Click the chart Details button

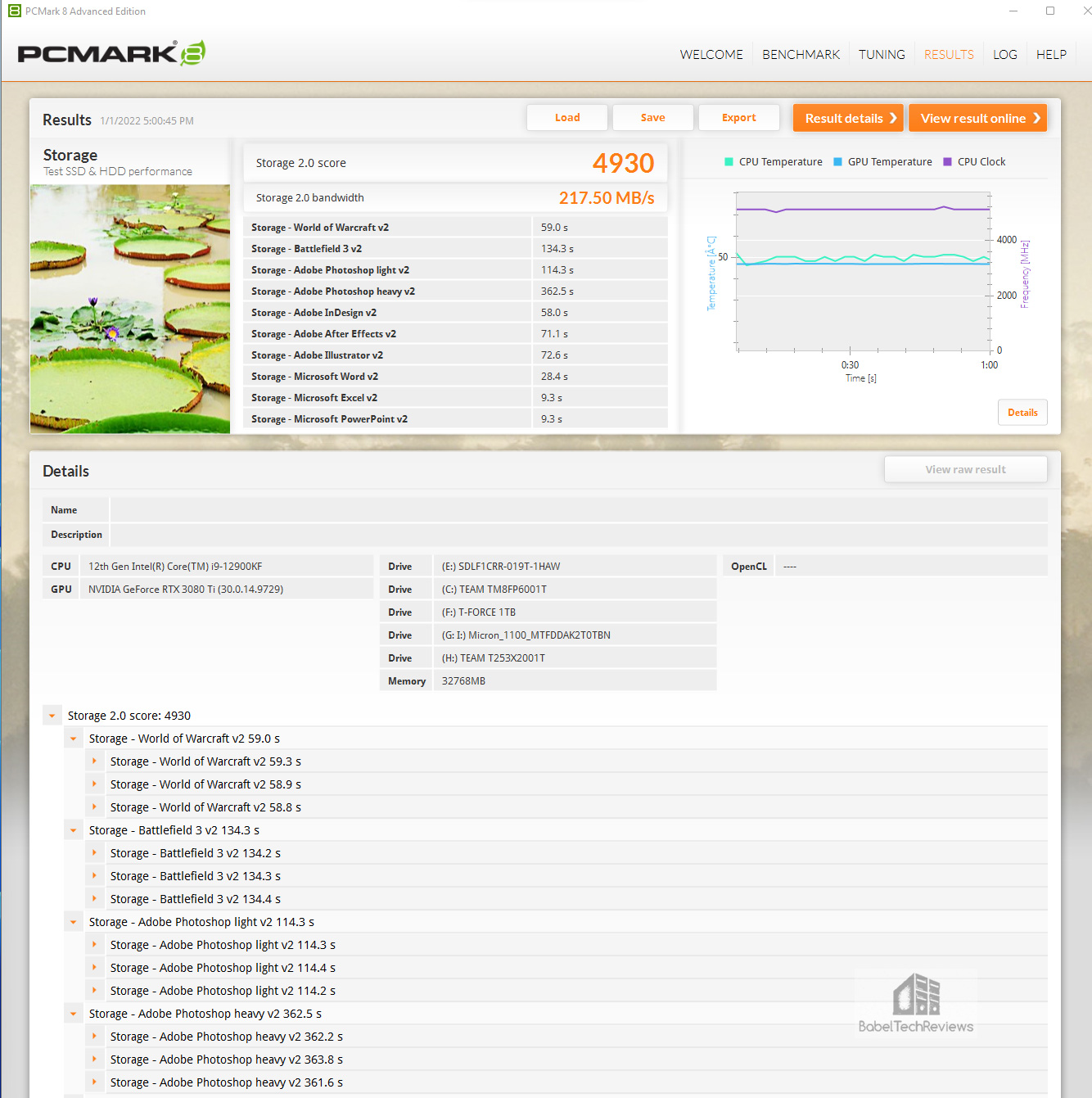pos(1022,413)
